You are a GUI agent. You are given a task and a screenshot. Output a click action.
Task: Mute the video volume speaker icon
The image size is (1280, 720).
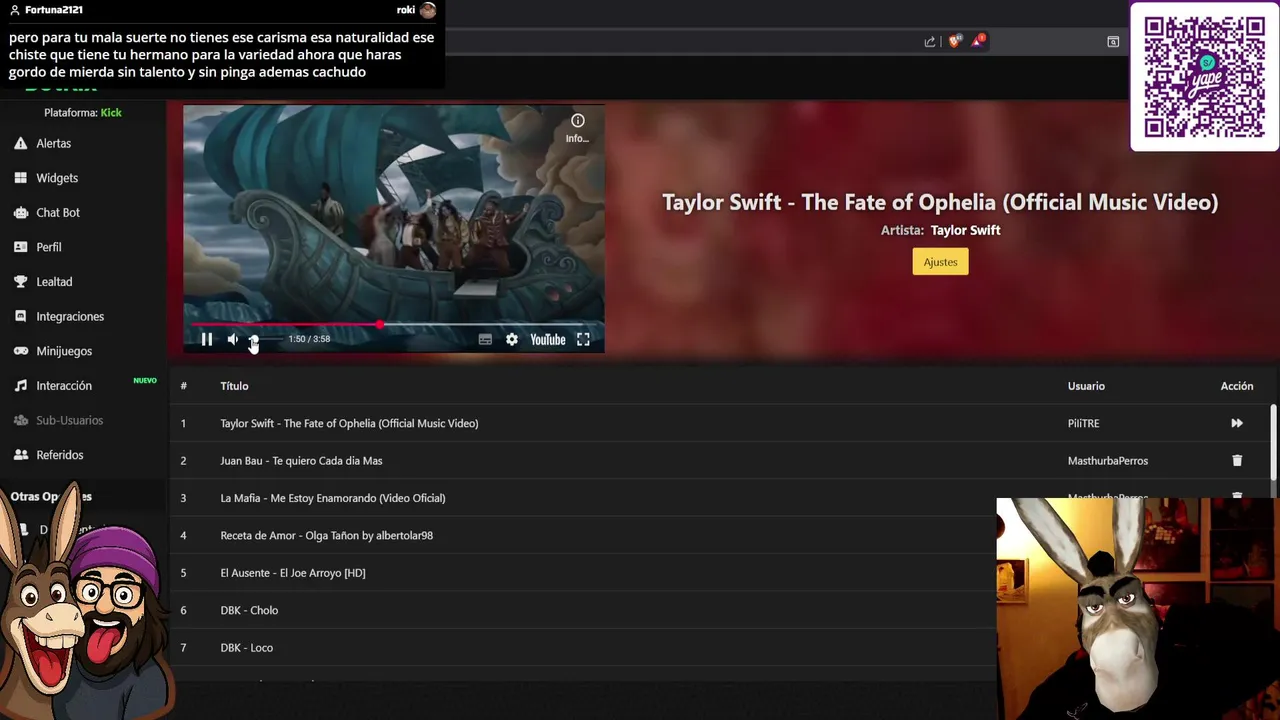coord(233,339)
